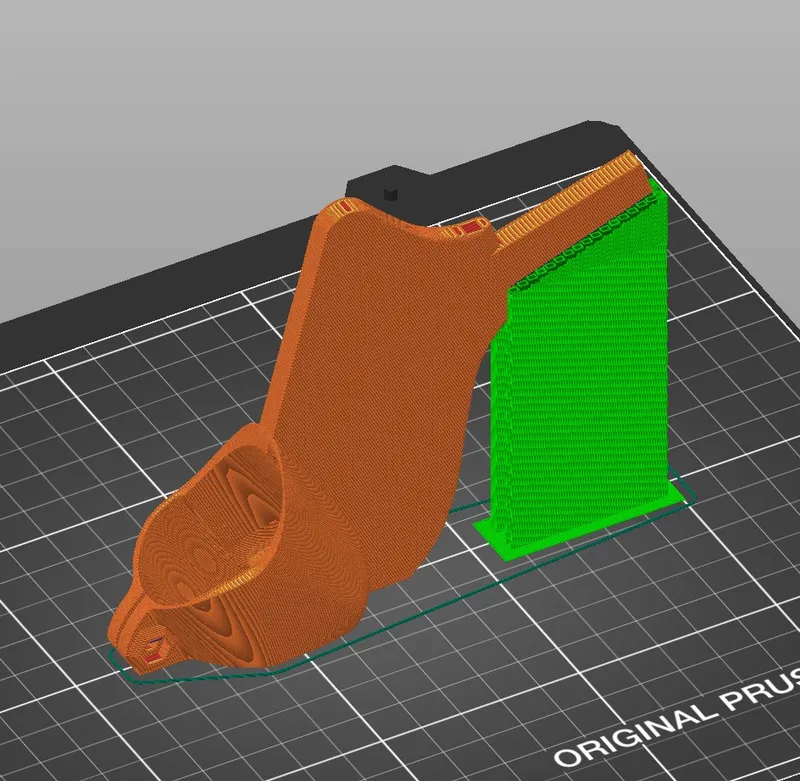
Task: Click the red feature at the model's top-left corner
Action: (342, 207)
